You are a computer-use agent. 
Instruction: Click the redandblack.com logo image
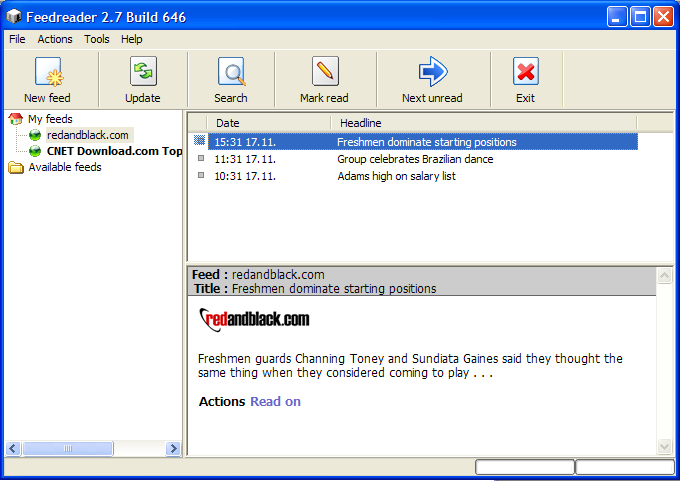(x=255, y=320)
